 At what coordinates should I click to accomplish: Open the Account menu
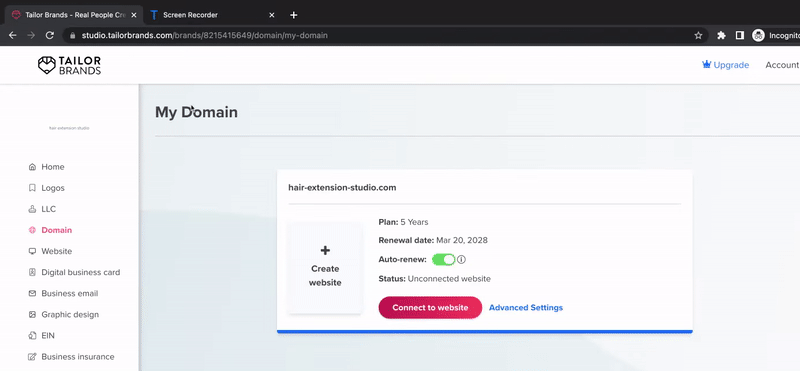point(782,65)
